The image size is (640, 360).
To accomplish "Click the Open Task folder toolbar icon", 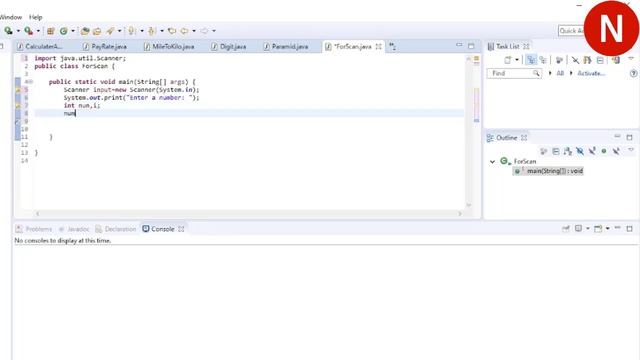I will tap(97, 31).
